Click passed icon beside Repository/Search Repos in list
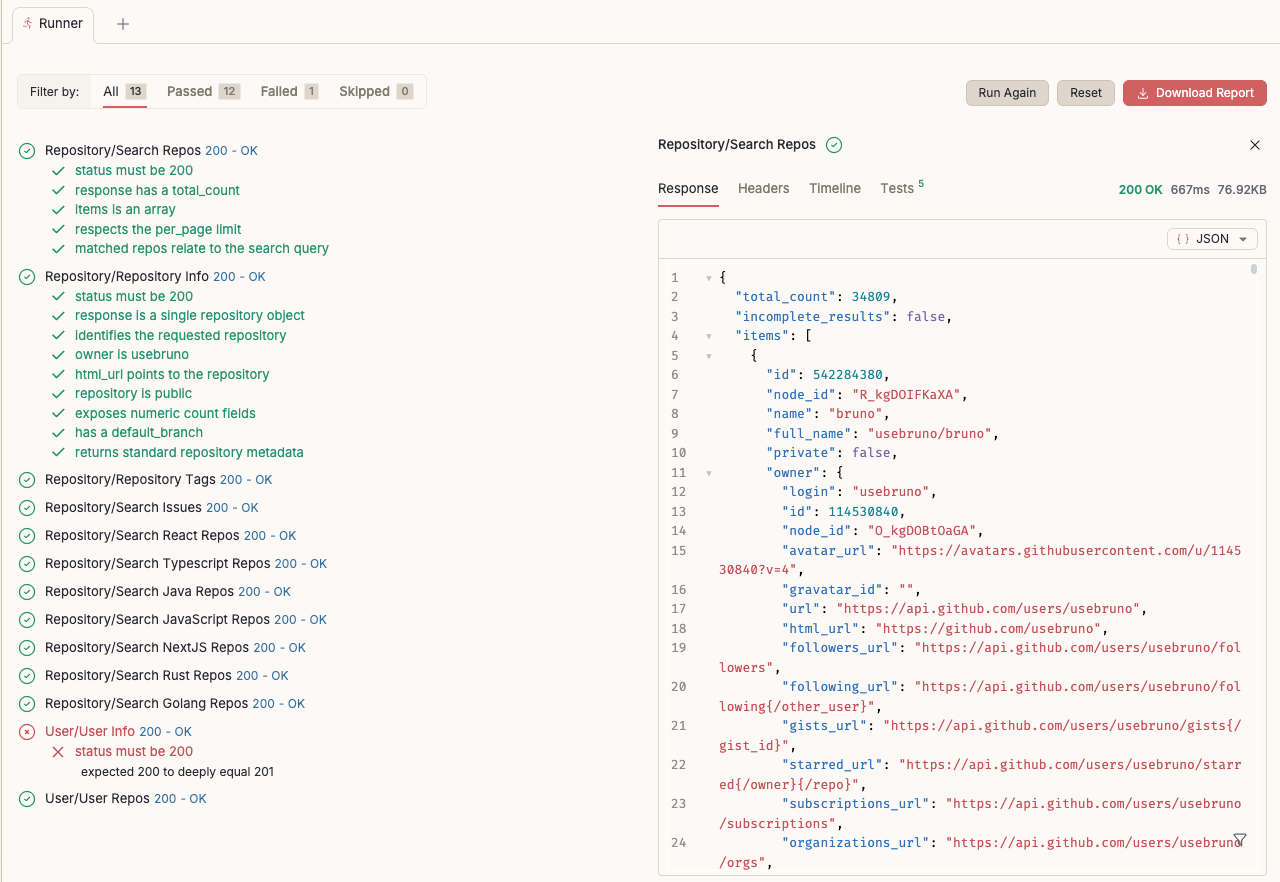This screenshot has width=1280, height=882. click(x=27, y=151)
